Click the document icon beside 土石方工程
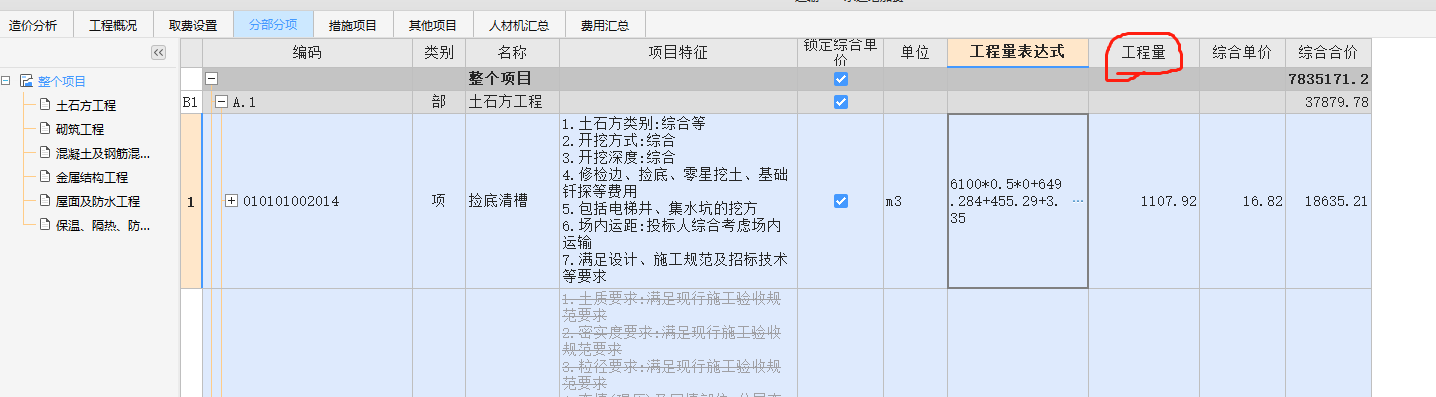The width and height of the screenshot is (1436, 397). 44,104
